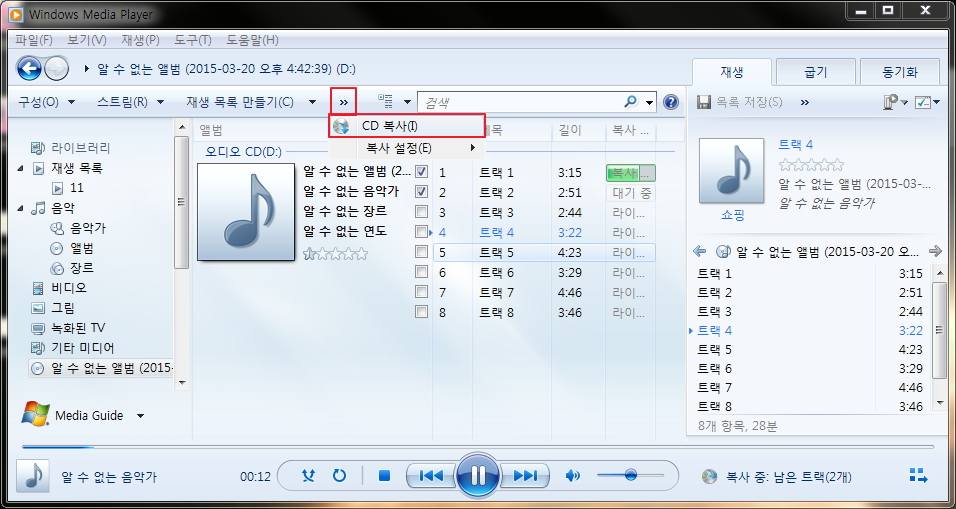Click the save list floppy icon
956x509 pixels.
click(704, 102)
